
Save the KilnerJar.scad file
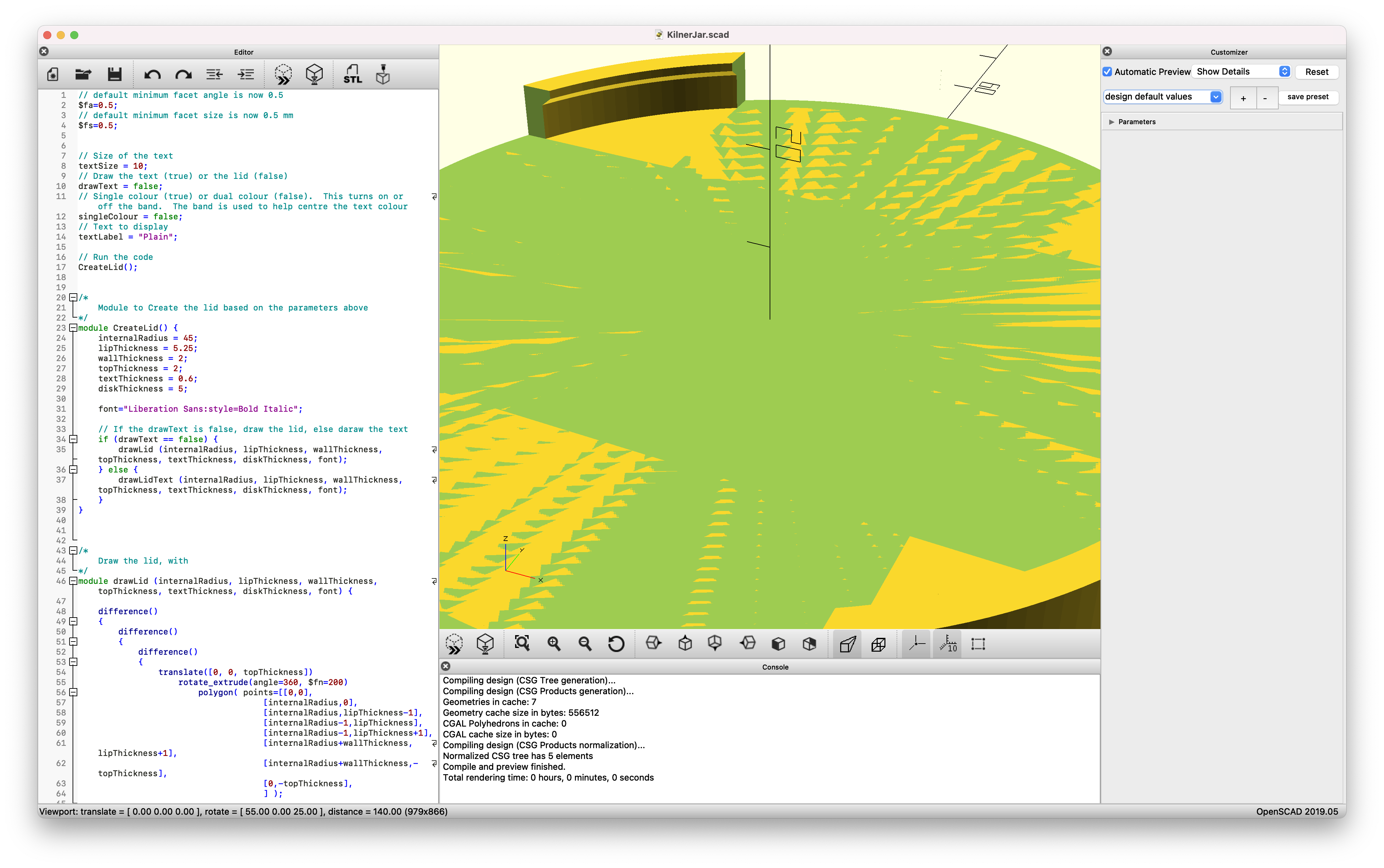coord(115,75)
